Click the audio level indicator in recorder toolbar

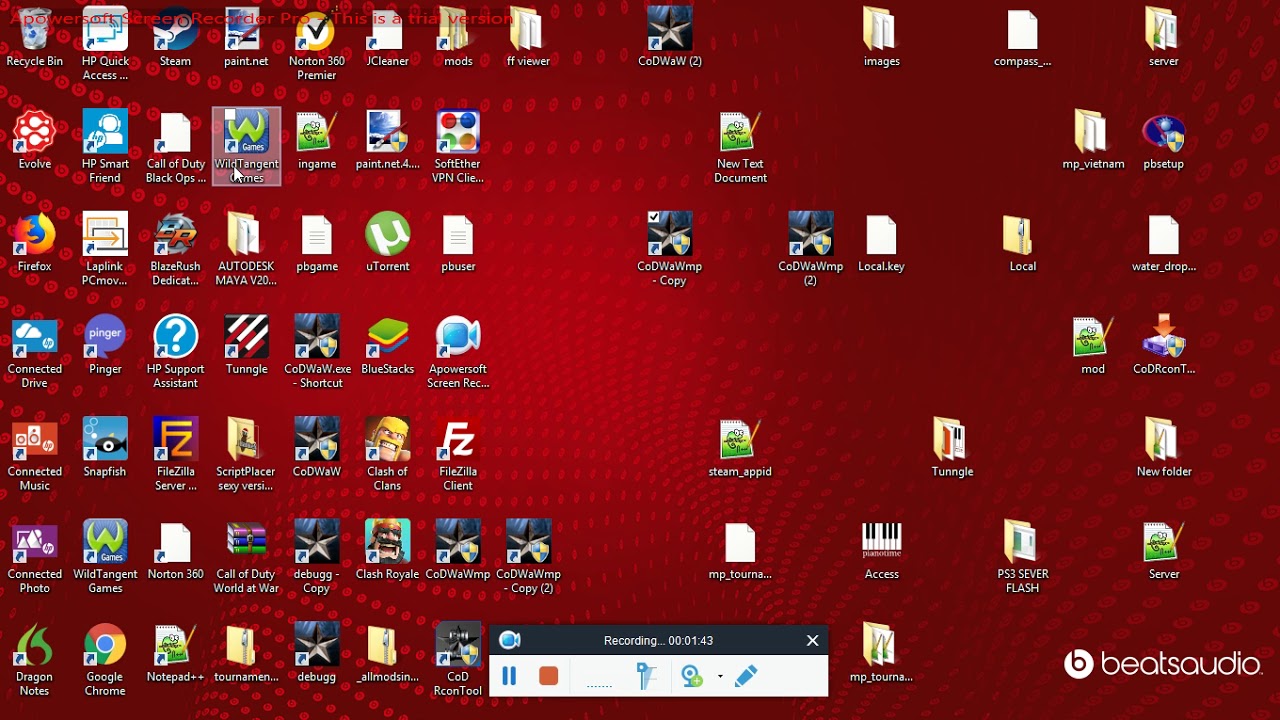pyautogui.click(x=599, y=686)
